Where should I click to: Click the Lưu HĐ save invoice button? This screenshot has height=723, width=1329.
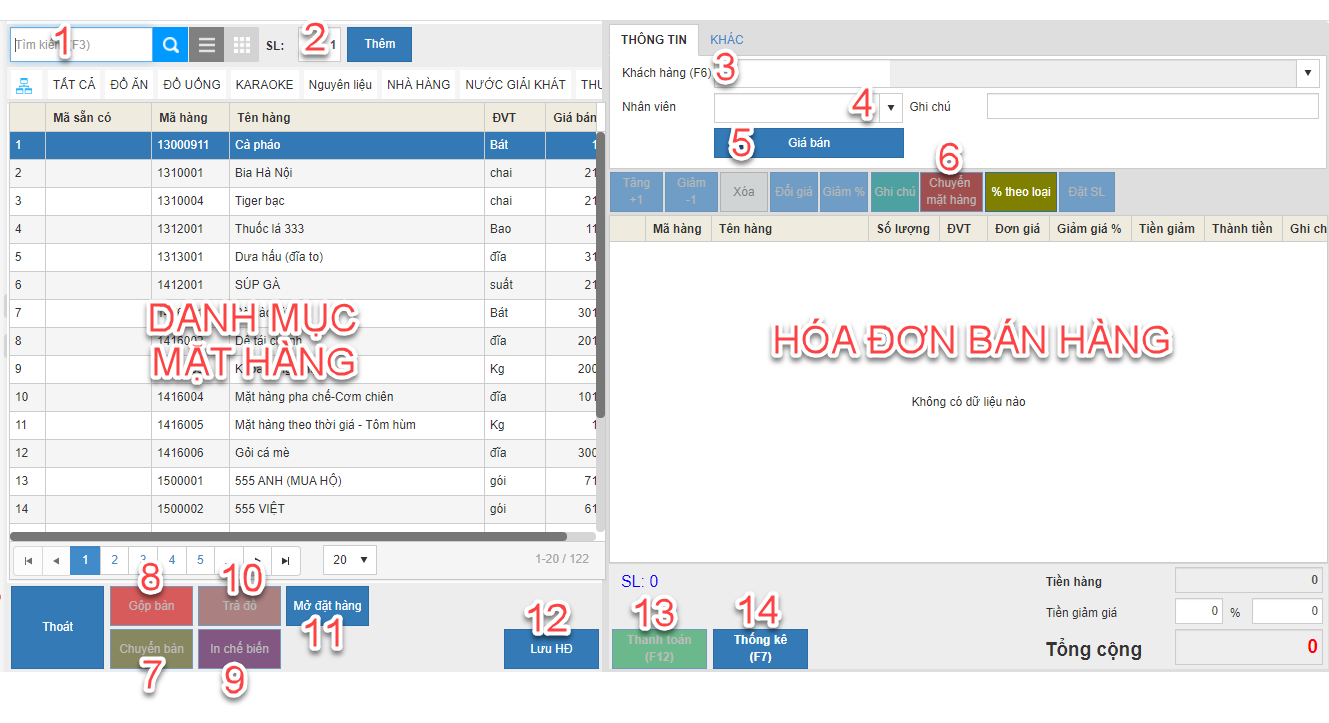551,648
